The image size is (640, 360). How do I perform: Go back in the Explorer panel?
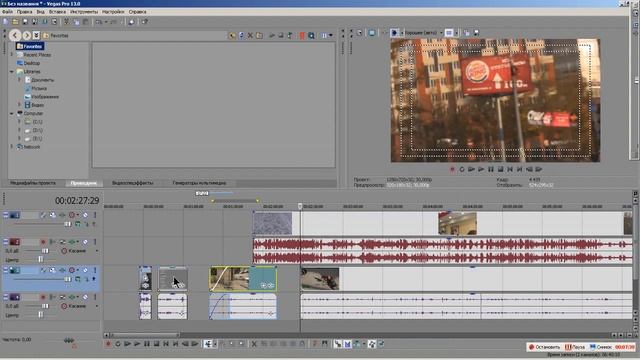coord(15,36)
